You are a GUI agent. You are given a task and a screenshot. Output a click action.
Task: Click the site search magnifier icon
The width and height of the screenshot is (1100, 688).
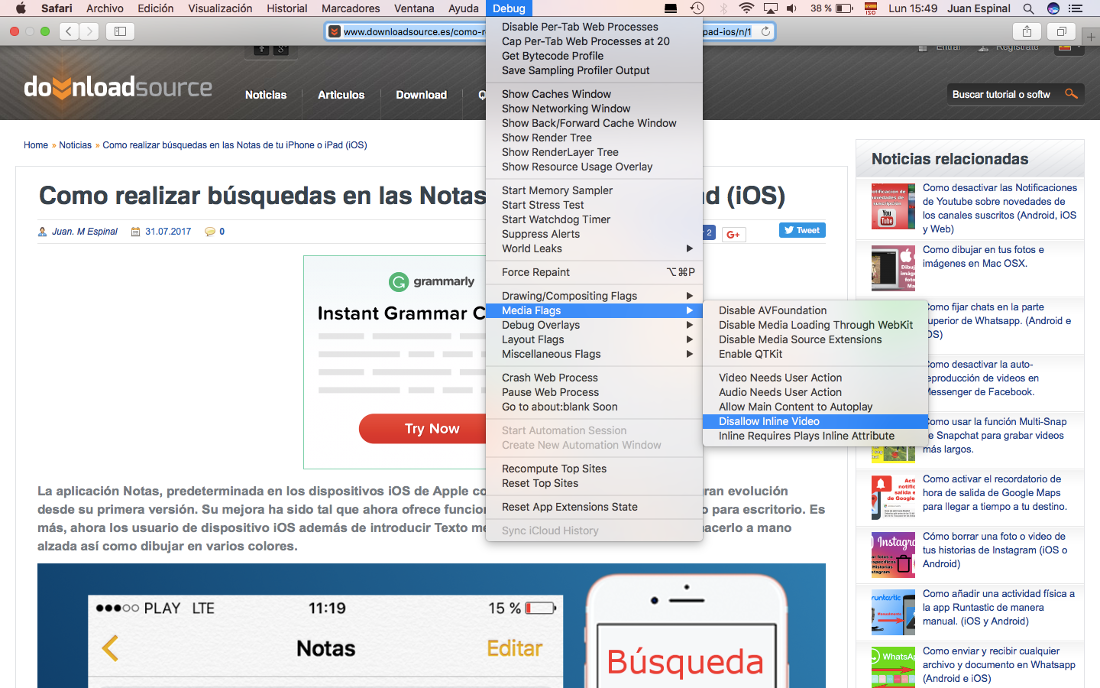[x=1071, y=93]
